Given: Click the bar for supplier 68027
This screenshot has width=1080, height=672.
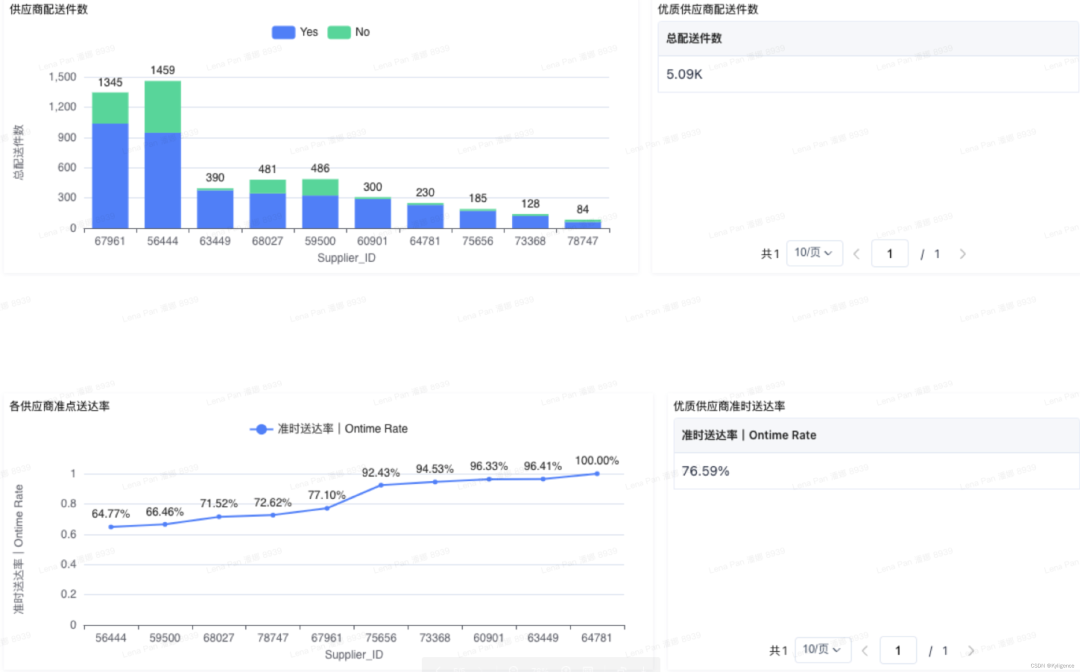Looking at the screenshot, I should click(267, 204).
